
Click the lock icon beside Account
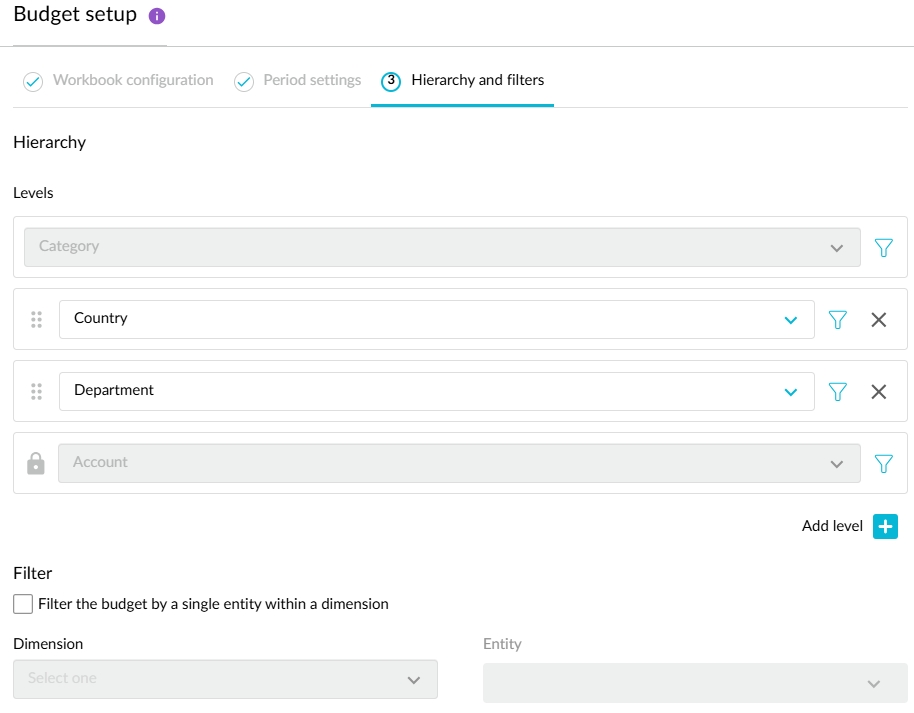tap(36, 463)
